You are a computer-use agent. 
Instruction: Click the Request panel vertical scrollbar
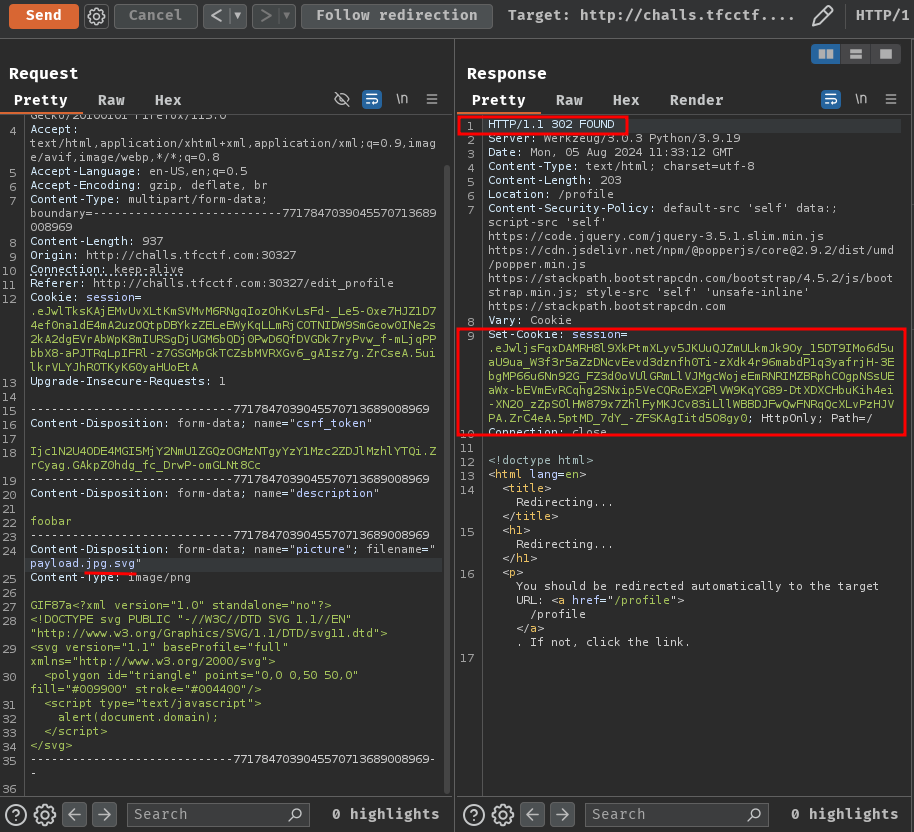click(447, 478)
